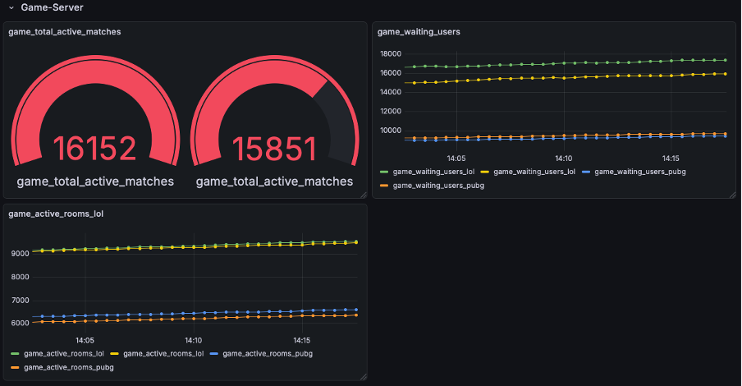Toggle blue game_waiting_users_pubg series name
This screenshot has width=742, height=386.
640,172
